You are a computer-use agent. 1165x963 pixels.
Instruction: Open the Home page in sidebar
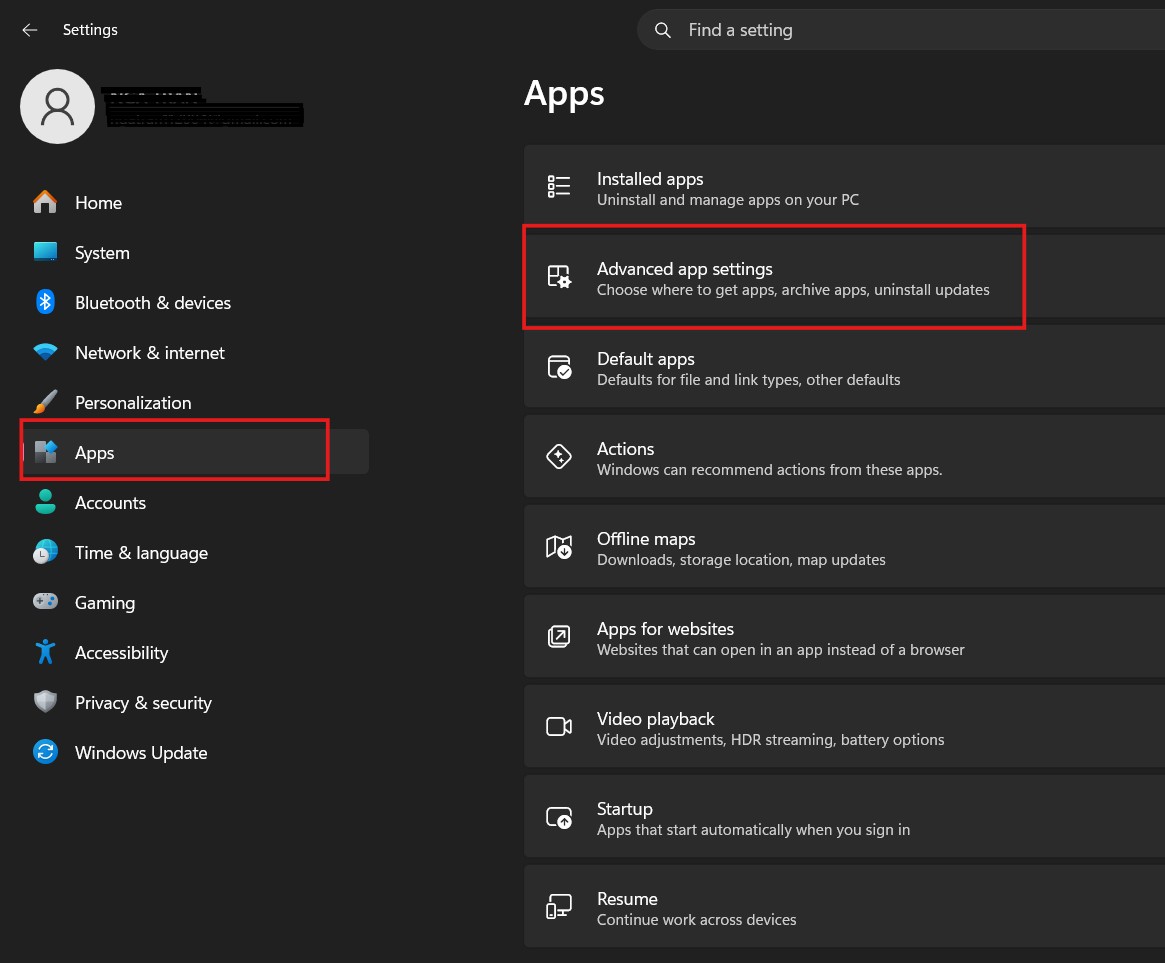pos(98,203)
